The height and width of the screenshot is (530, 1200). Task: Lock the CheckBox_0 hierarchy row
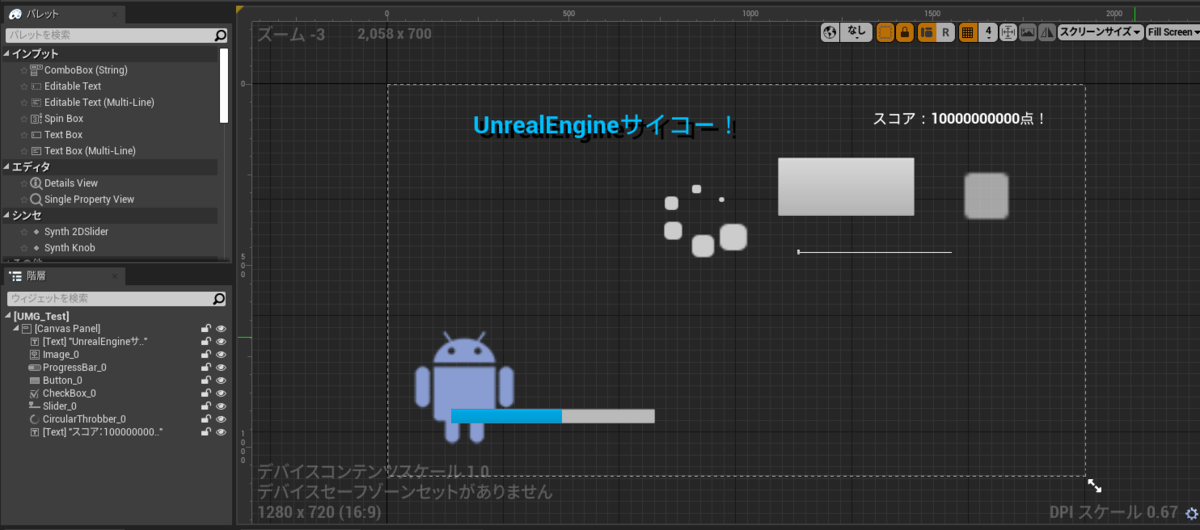pyautogui.click(x=206, y=393)
